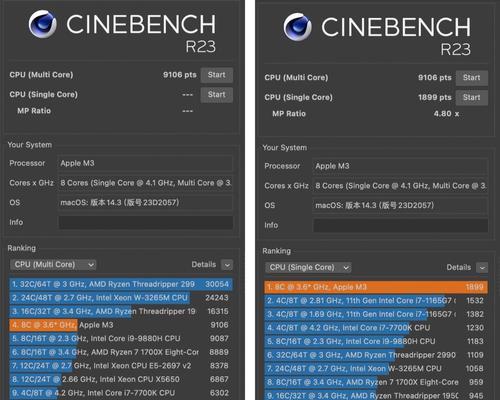The image size is (500, 400).
Task: Expand Details arrow in right ranking panel
Action: click(x=482, y=268)
